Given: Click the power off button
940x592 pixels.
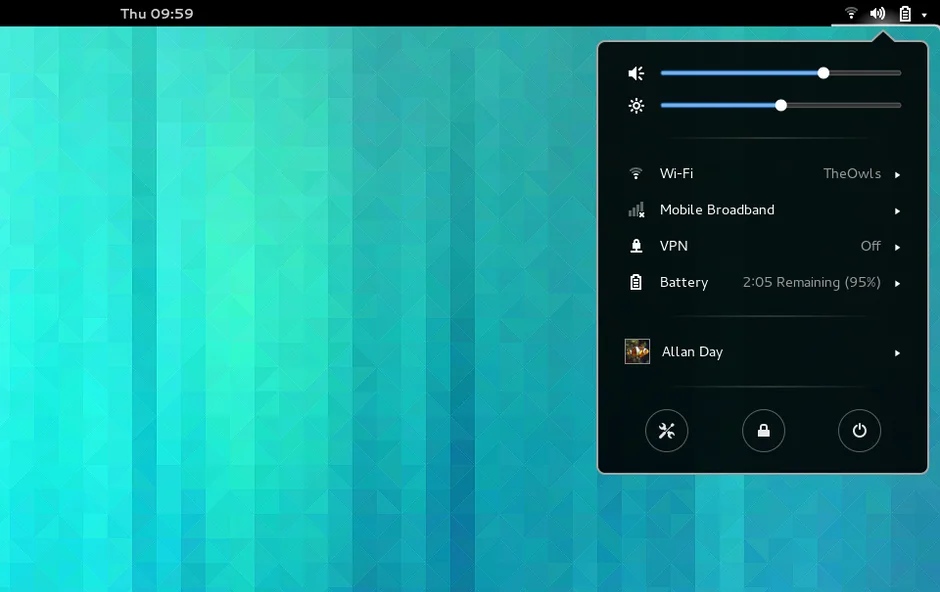Looking at the screenshot, I should [x=859, y=431].
